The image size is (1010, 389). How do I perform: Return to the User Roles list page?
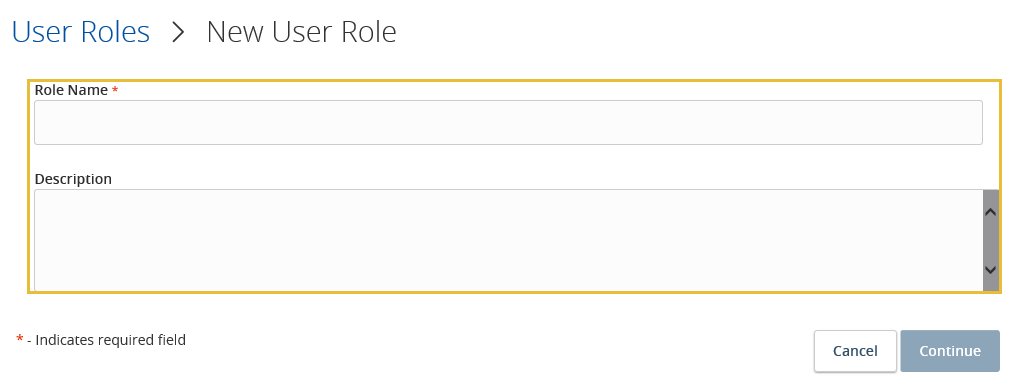pyautogui.click(x=81, y=32)
